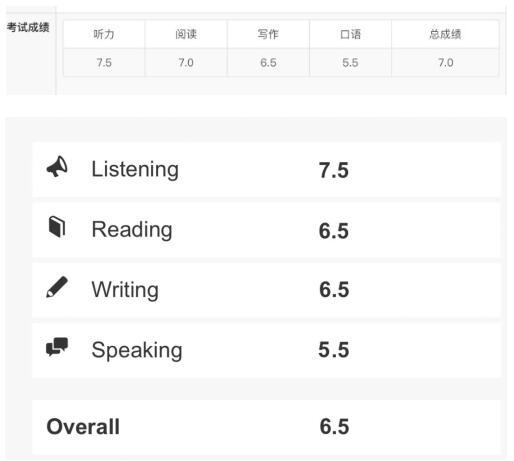Click the 考试成绩 section label
The width and height of the screenshot is (514, 461).
click(x=28, y=27)
